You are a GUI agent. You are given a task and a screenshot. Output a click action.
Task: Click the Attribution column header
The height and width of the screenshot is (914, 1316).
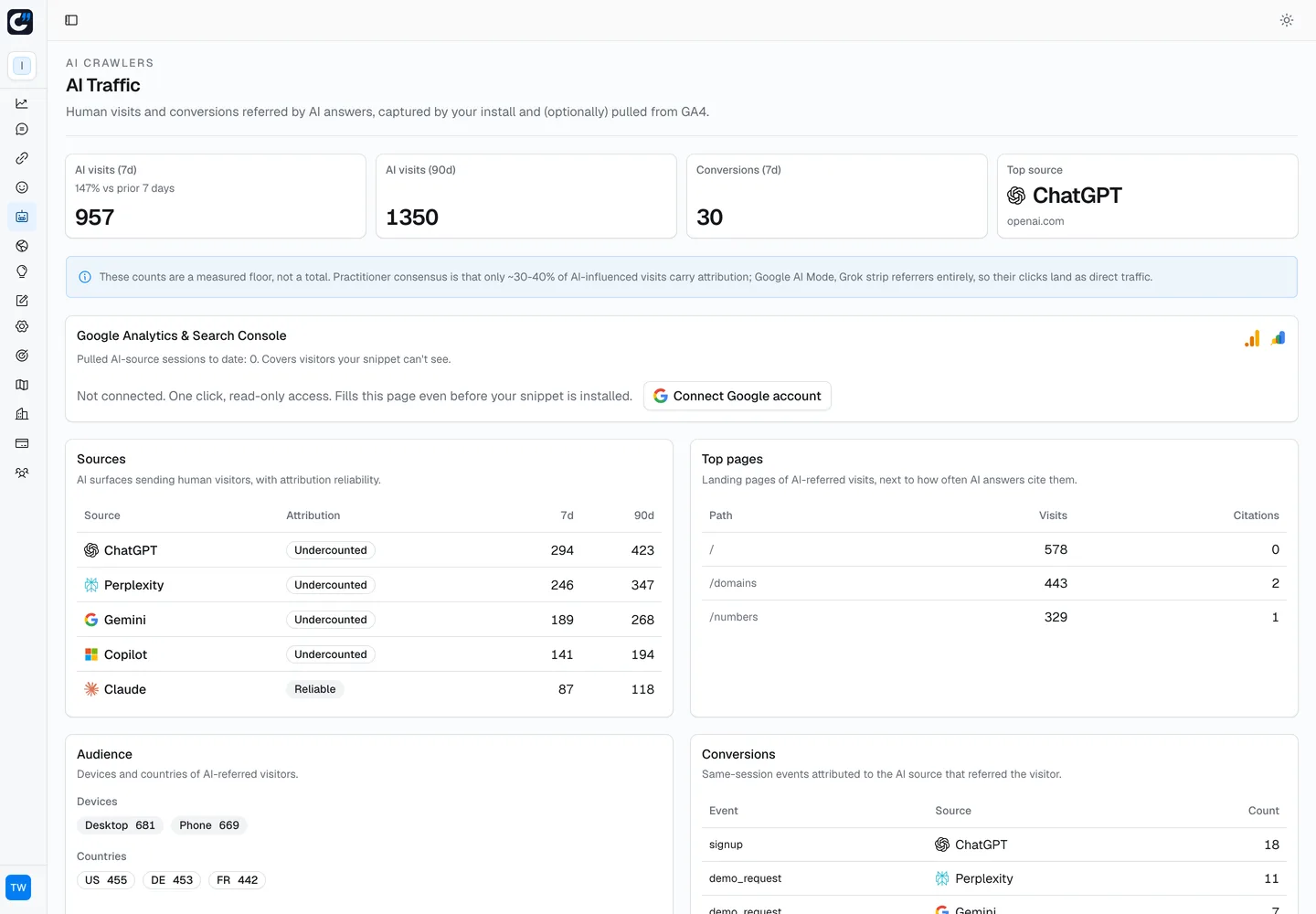[x=313, y=515]
